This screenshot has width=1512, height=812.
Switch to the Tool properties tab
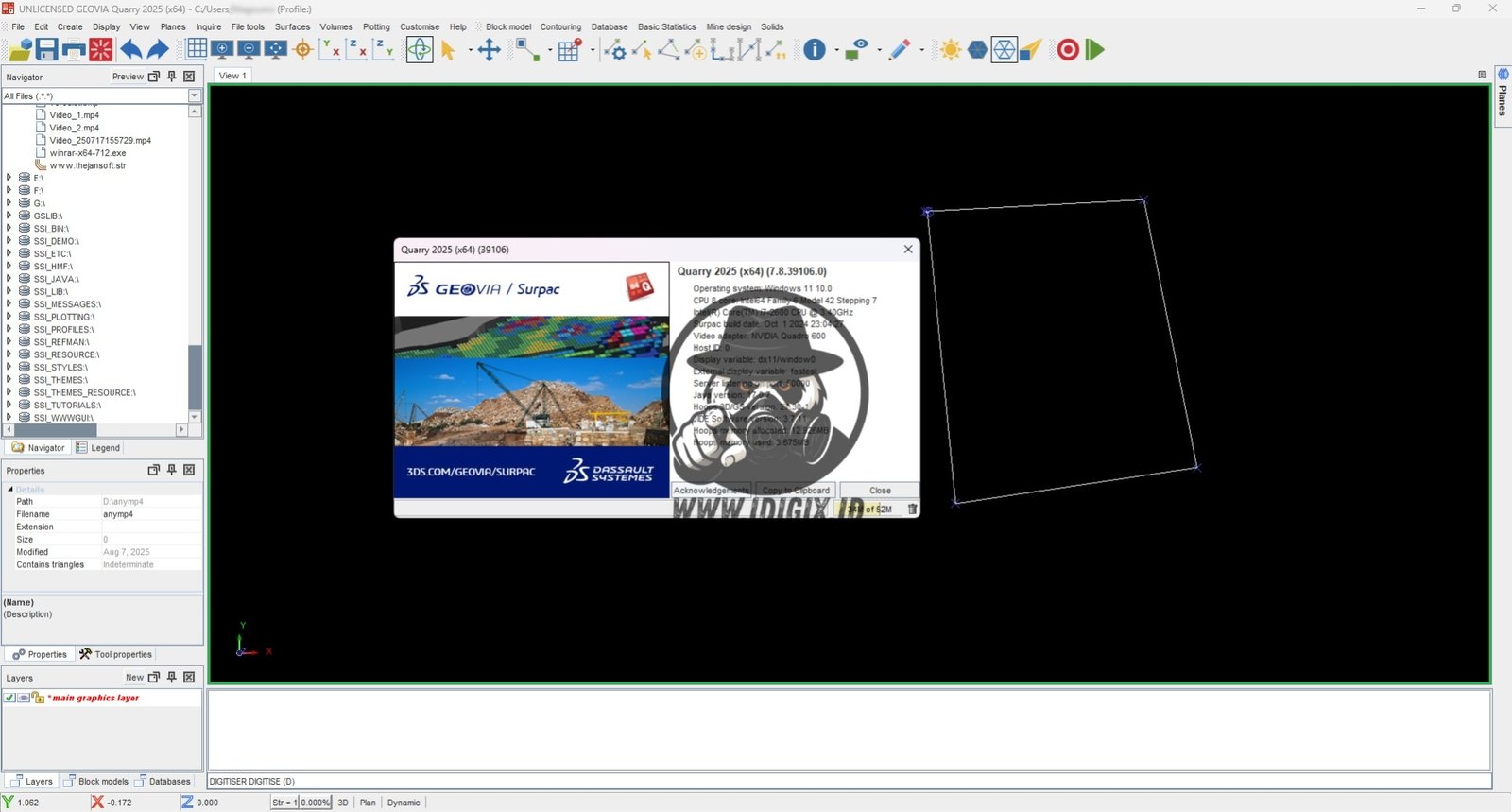(115, 654)
